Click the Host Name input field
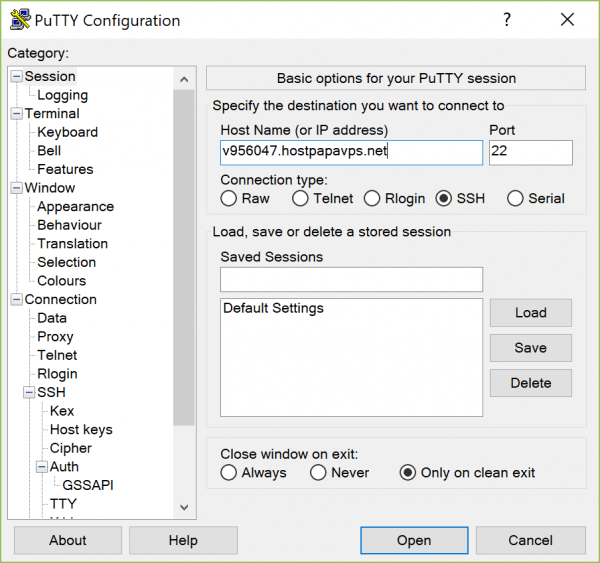The image size is (600, 563). coord(351,152)
